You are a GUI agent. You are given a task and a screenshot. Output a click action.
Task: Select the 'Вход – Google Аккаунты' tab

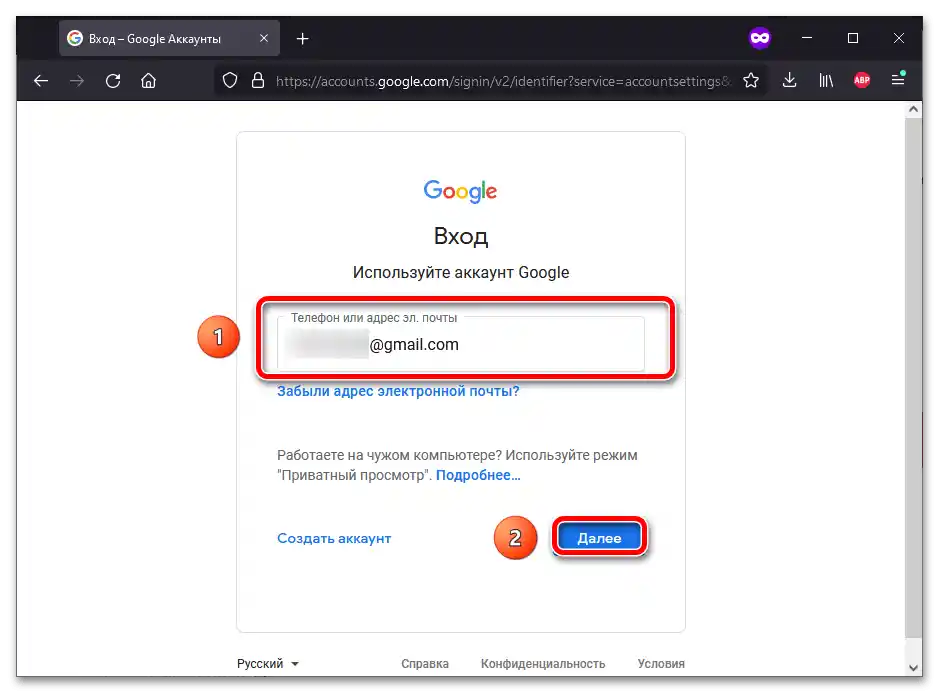click(x=169, y=38)
